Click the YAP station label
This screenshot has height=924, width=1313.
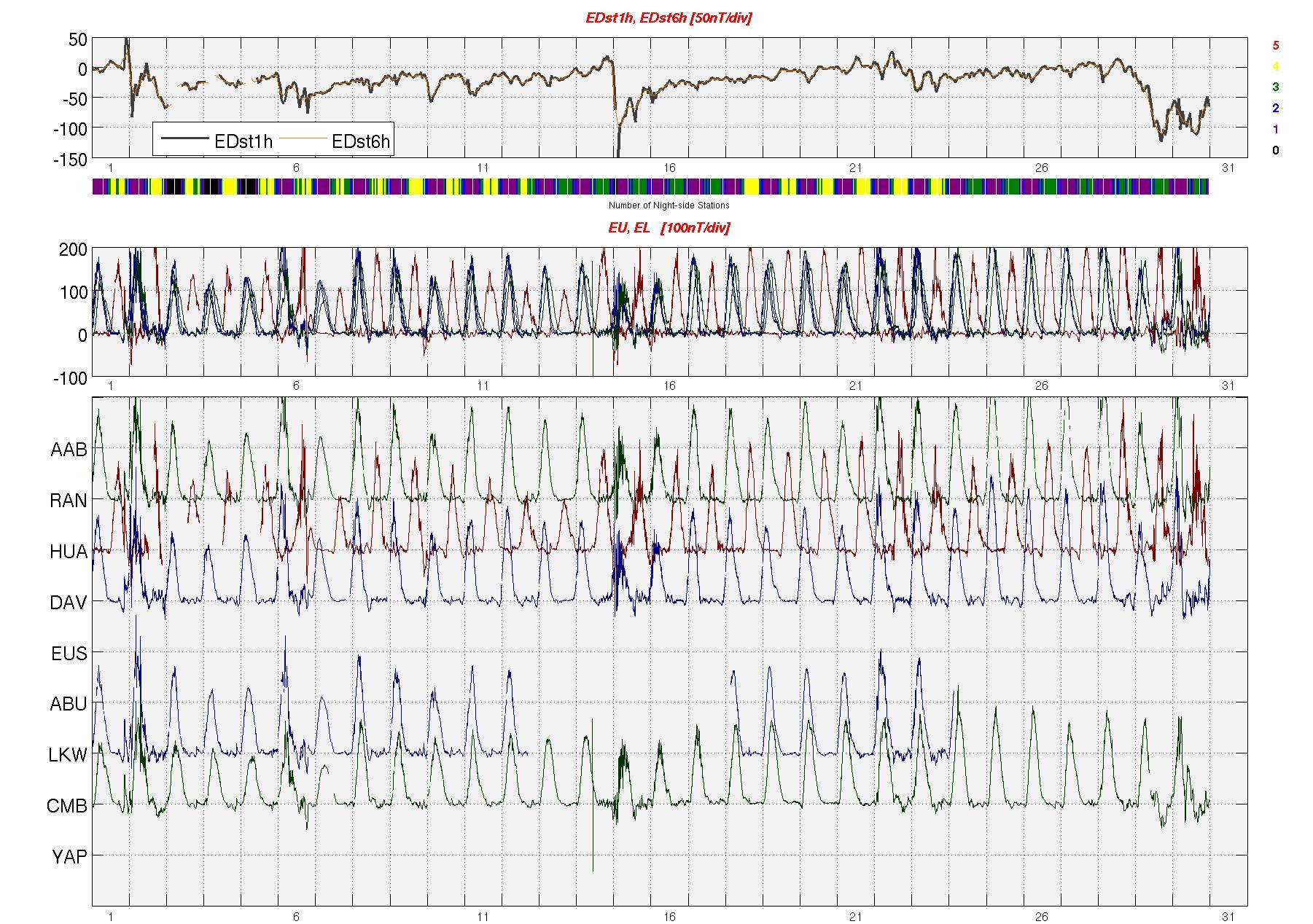pos(69,858)
